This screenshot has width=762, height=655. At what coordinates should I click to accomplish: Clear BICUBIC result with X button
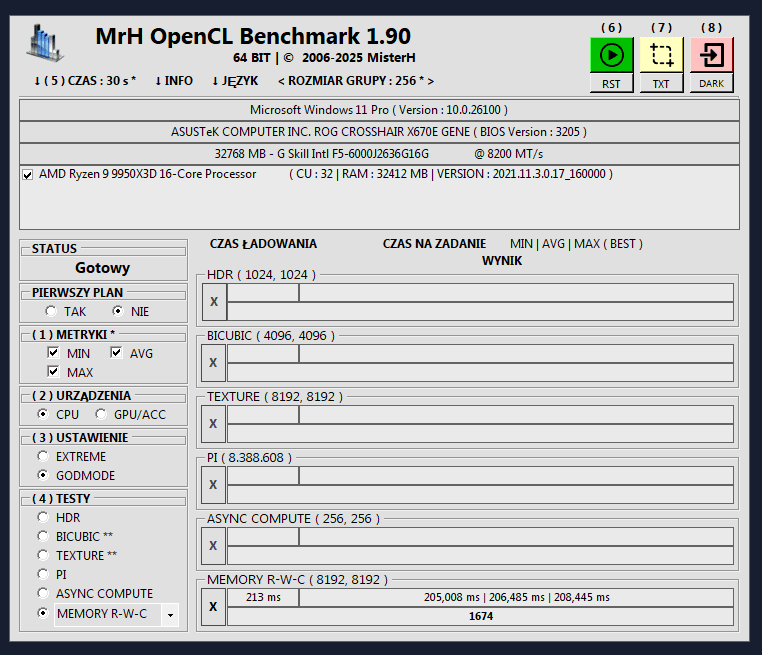(213, 362)
